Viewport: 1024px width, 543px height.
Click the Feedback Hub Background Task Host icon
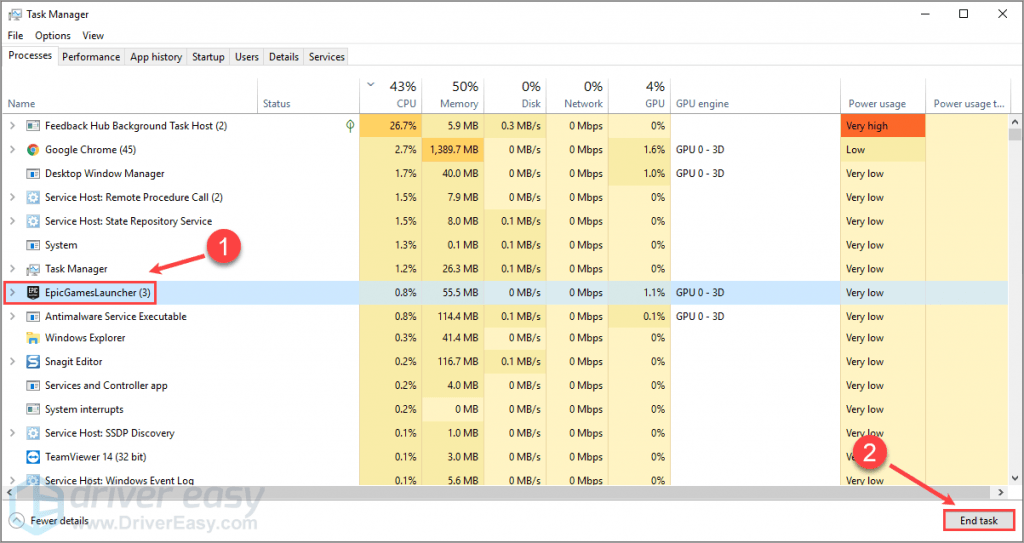click(x=33, y=125)
